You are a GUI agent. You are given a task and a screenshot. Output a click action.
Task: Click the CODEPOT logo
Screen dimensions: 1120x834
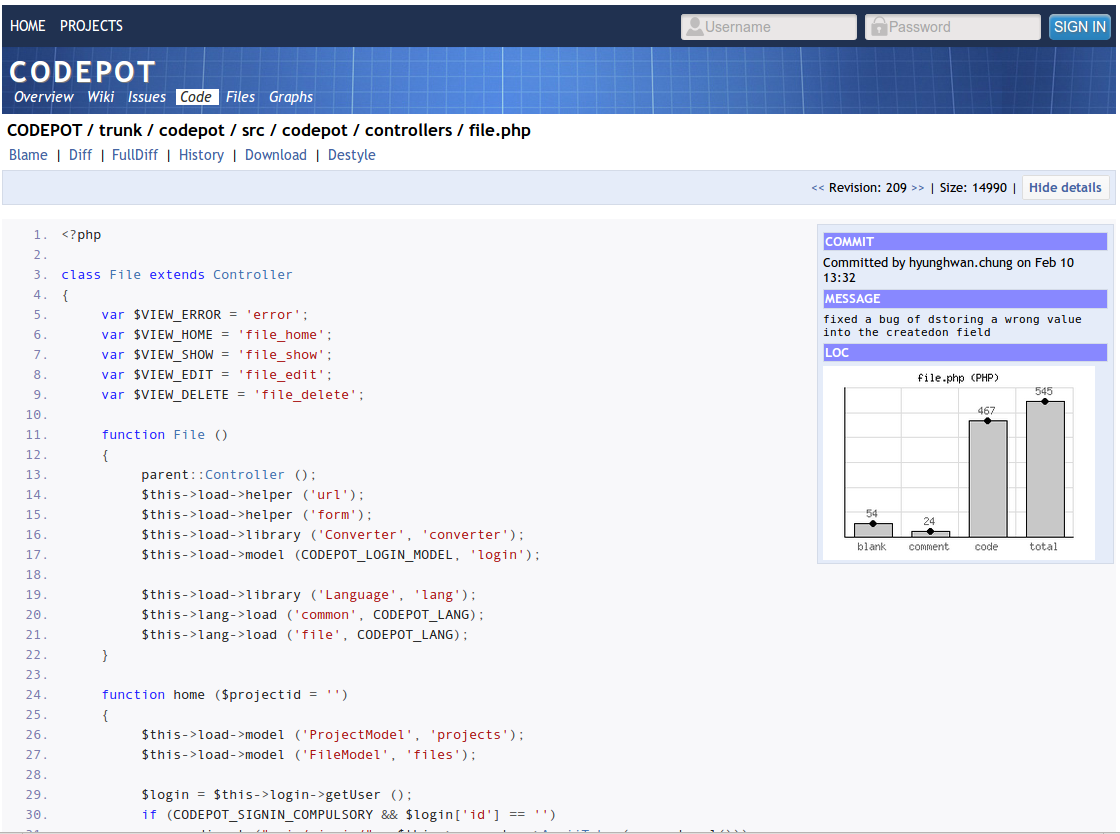[x=82, y=71]
